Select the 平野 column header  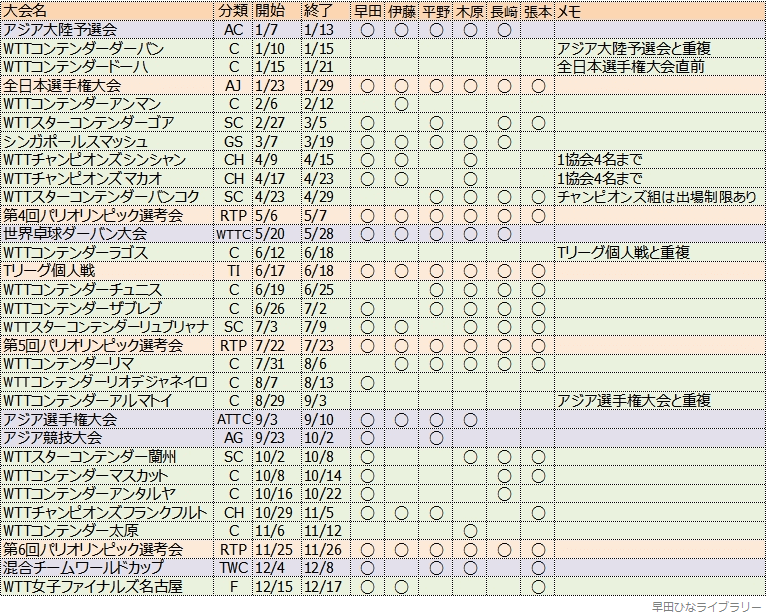(435, 11)
